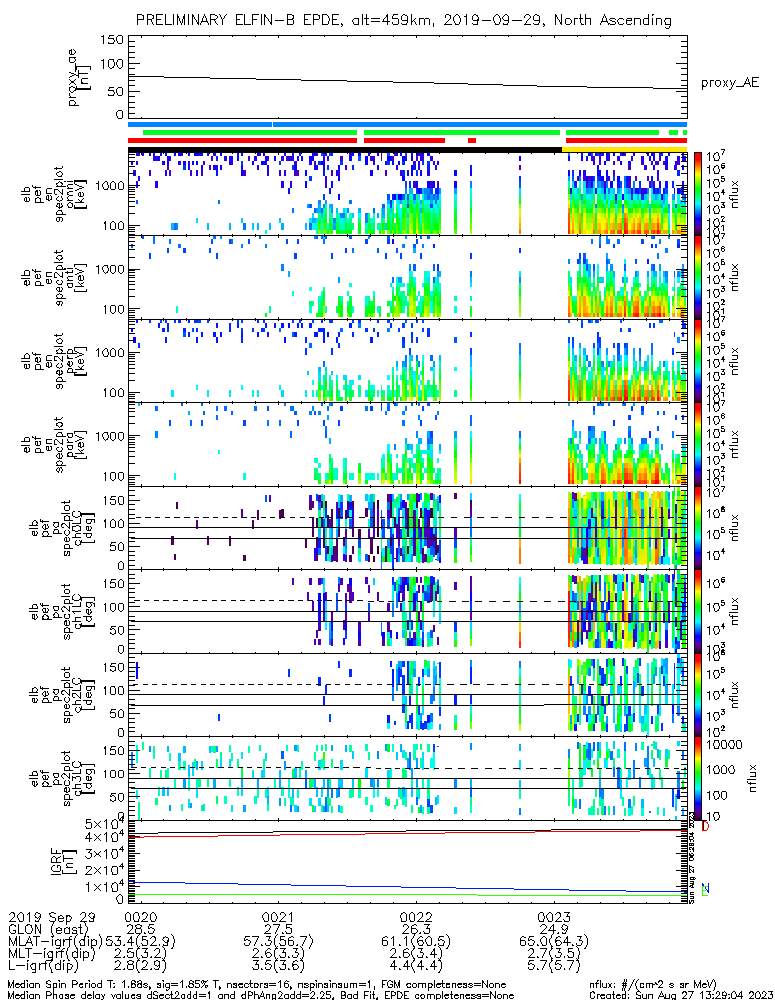Click the 'Created: Sun Aug 27 13:29:04 2023' stamp
This screenshot has height=1000, width=775.
(x=681, y=995)
